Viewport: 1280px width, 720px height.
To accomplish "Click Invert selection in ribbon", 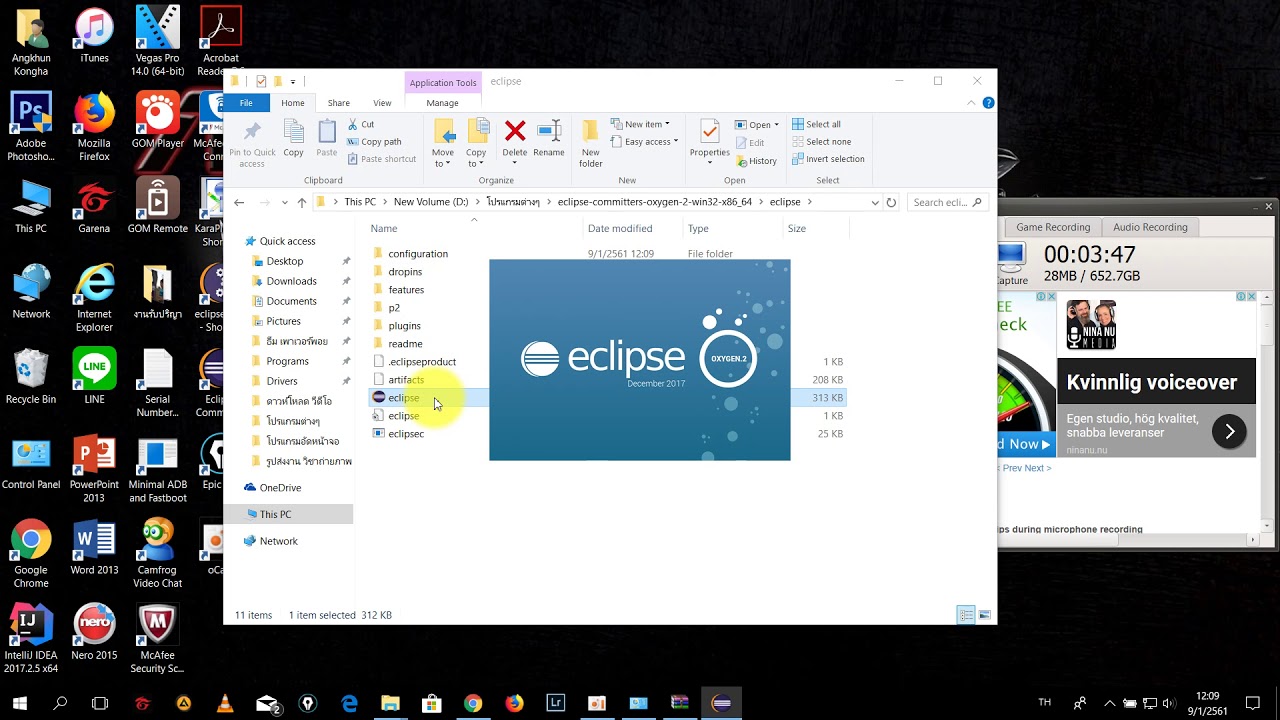I will [x=828, y=159].
